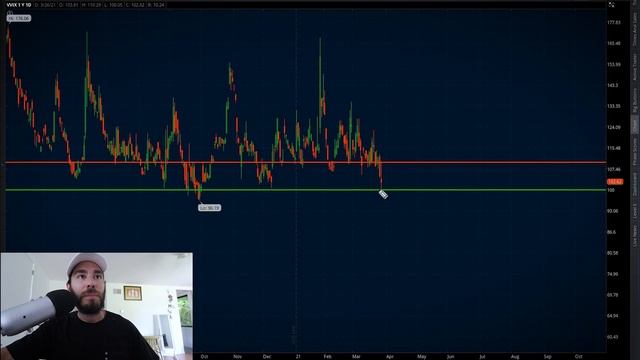Click the Nov label on time axis
Screen dimensions: 640x360
(237, 356)
